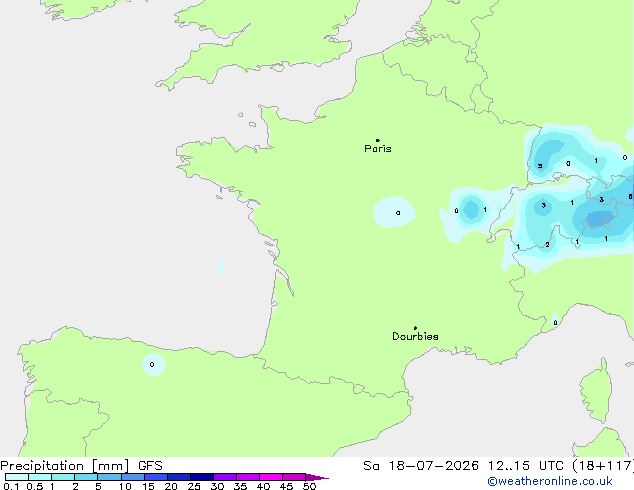Select the Dourbies location dot marker

click(x=415, y=328)
